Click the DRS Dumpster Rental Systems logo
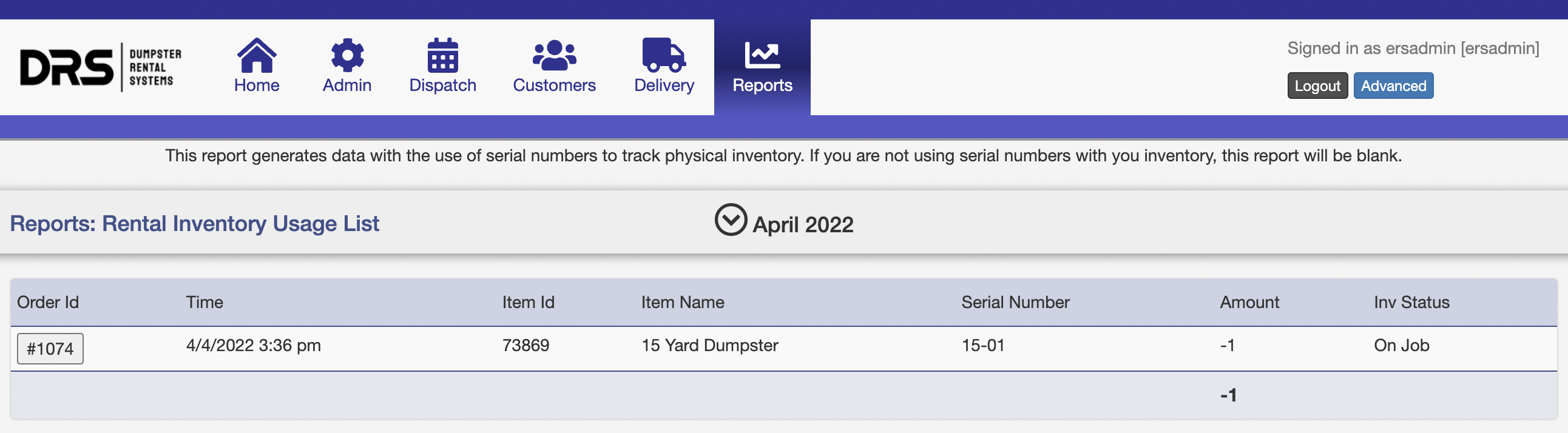This screenshot has width=1568, height=433. (101, 67)
